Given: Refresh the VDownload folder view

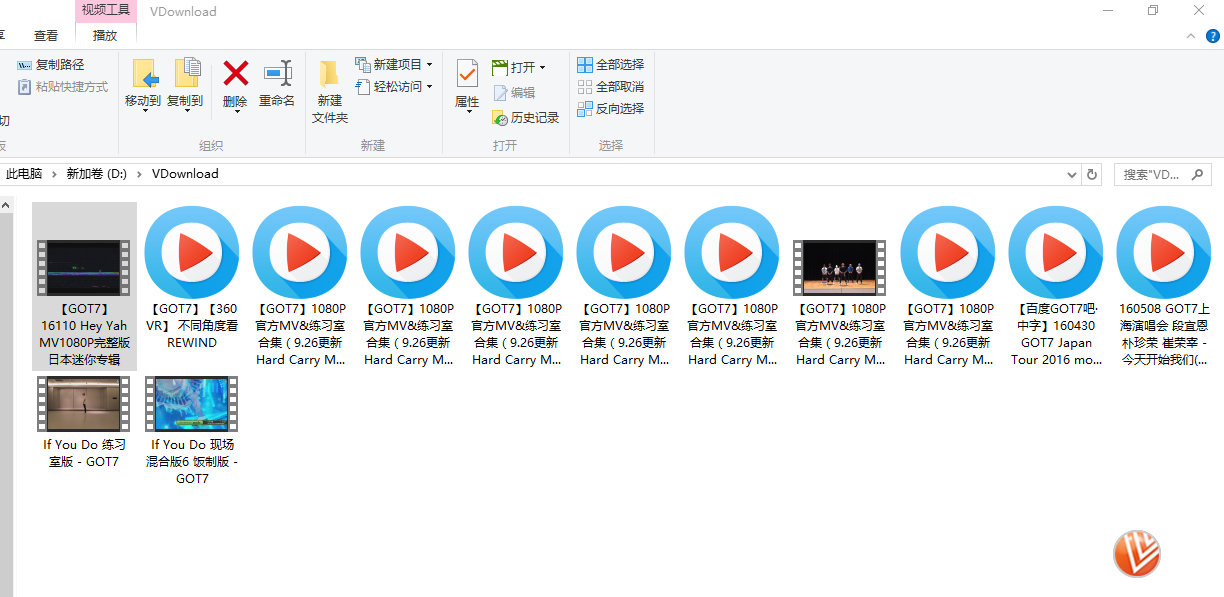Looking at the screenshot, I should point(1092,174).
